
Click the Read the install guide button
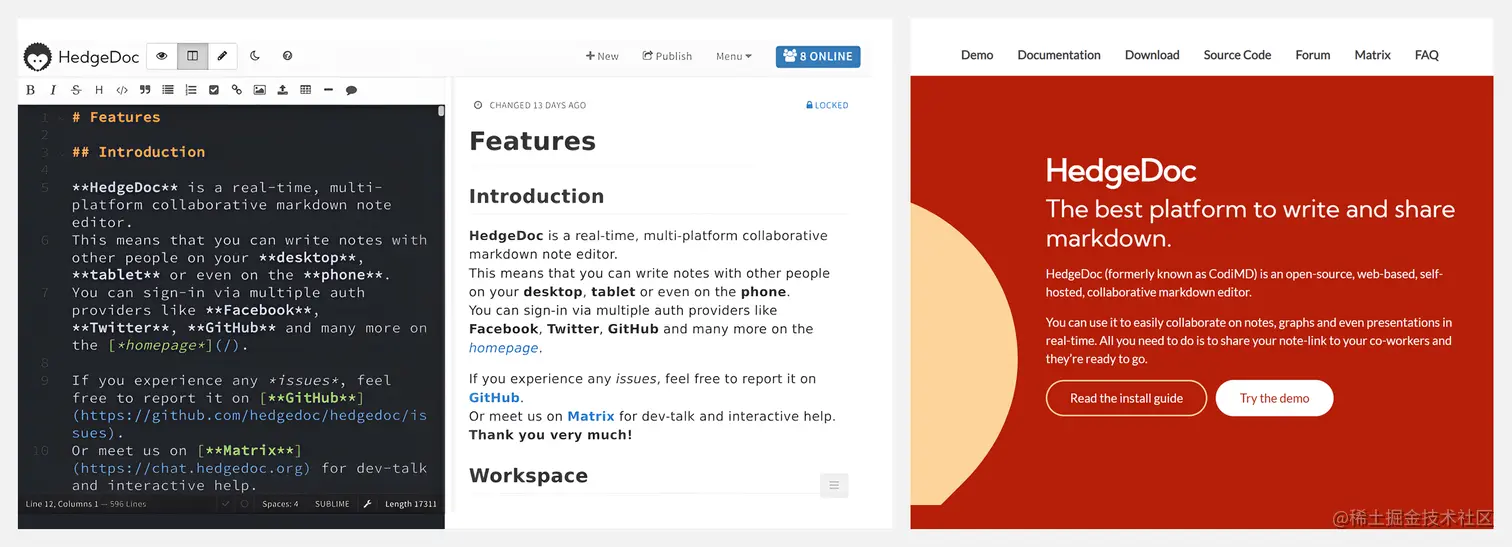[1126, 398]
